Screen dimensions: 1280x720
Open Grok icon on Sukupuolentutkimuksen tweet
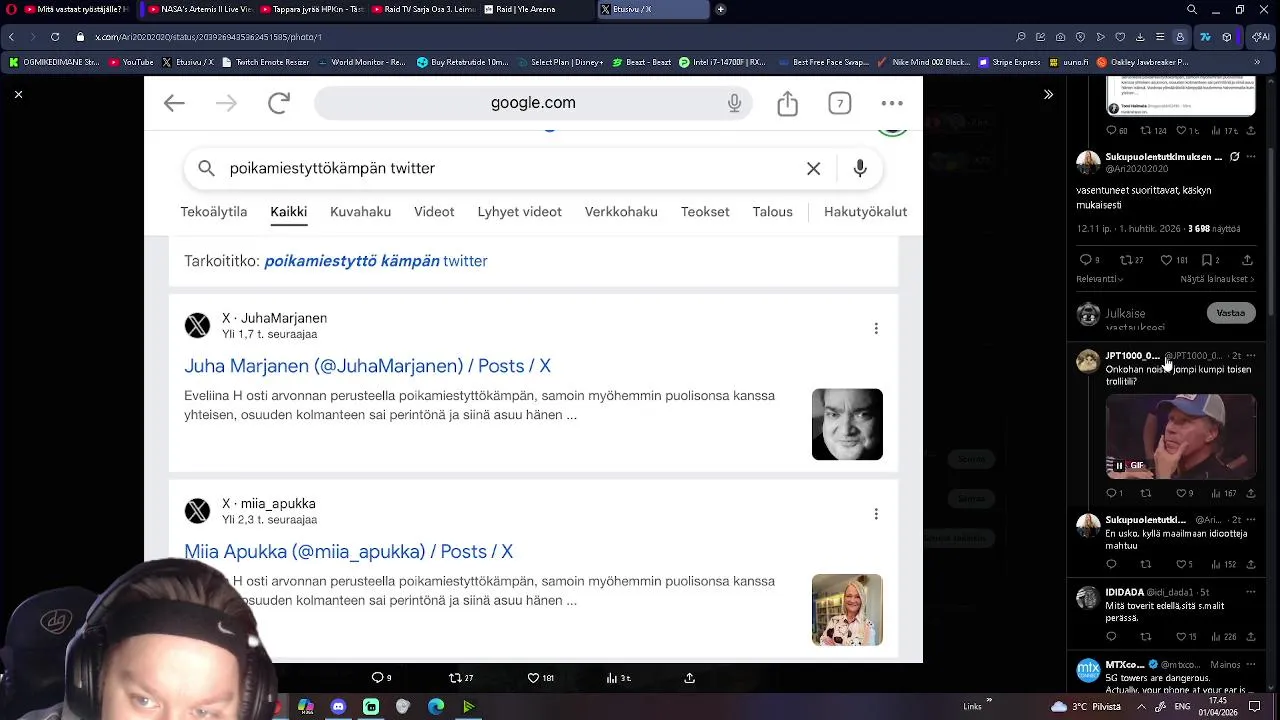click(x=1235, y=157)
